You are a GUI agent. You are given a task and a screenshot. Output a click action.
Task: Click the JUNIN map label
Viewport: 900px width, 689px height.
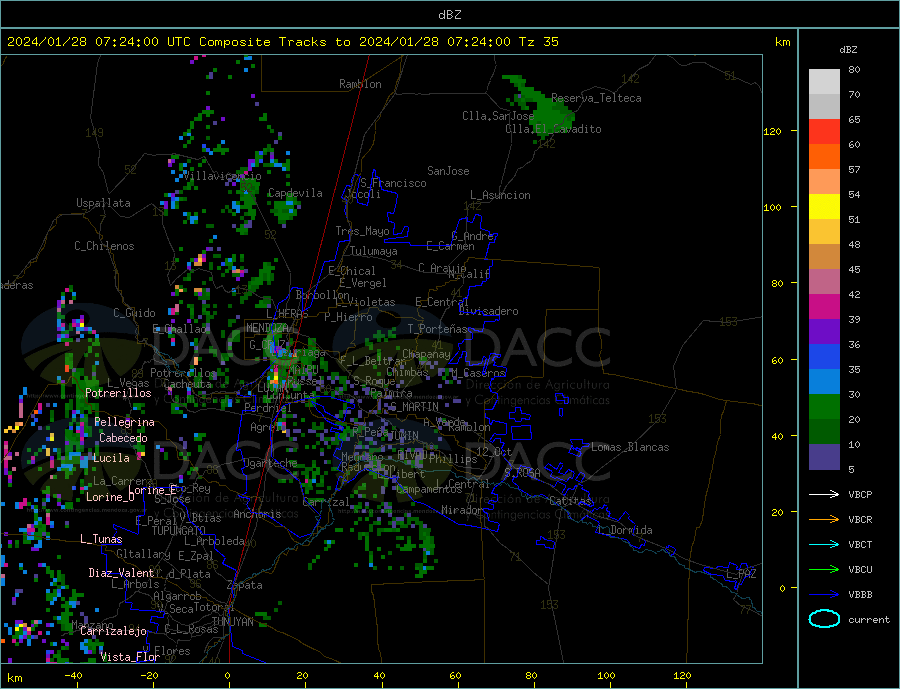404,436
